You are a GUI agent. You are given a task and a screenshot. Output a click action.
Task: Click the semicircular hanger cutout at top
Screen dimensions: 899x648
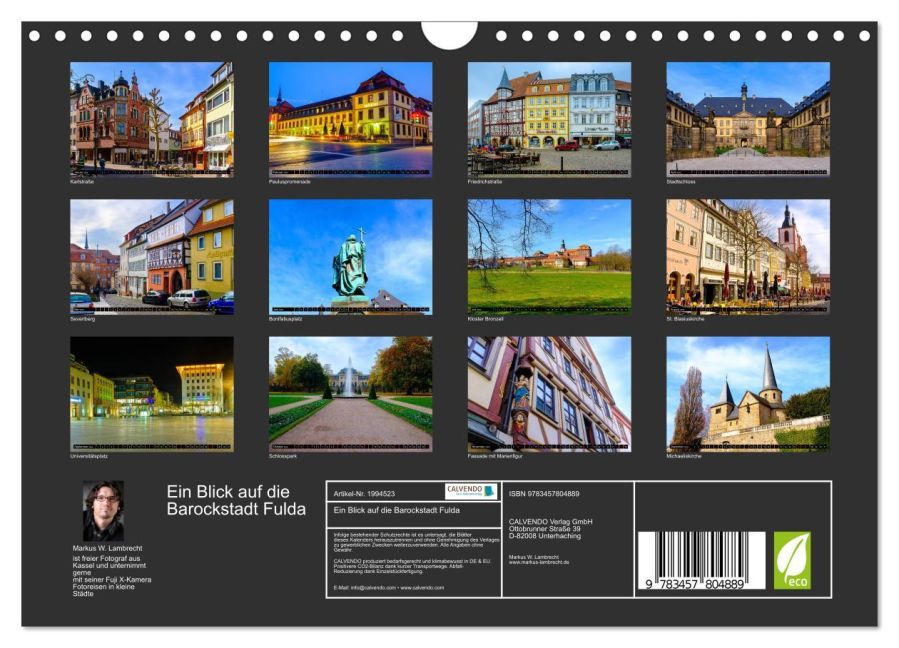pyautogui.click(x=449, y=33)
